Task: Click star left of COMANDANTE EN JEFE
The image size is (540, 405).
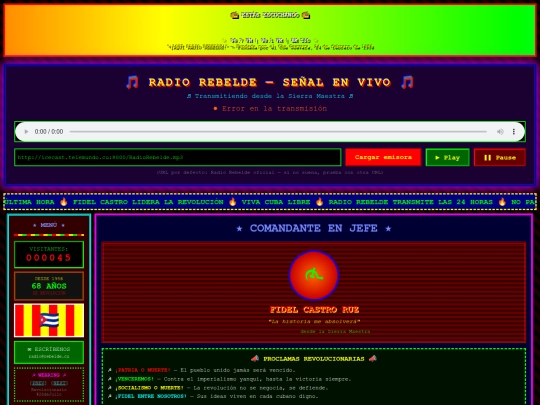Action: click(x=239, y=229)
